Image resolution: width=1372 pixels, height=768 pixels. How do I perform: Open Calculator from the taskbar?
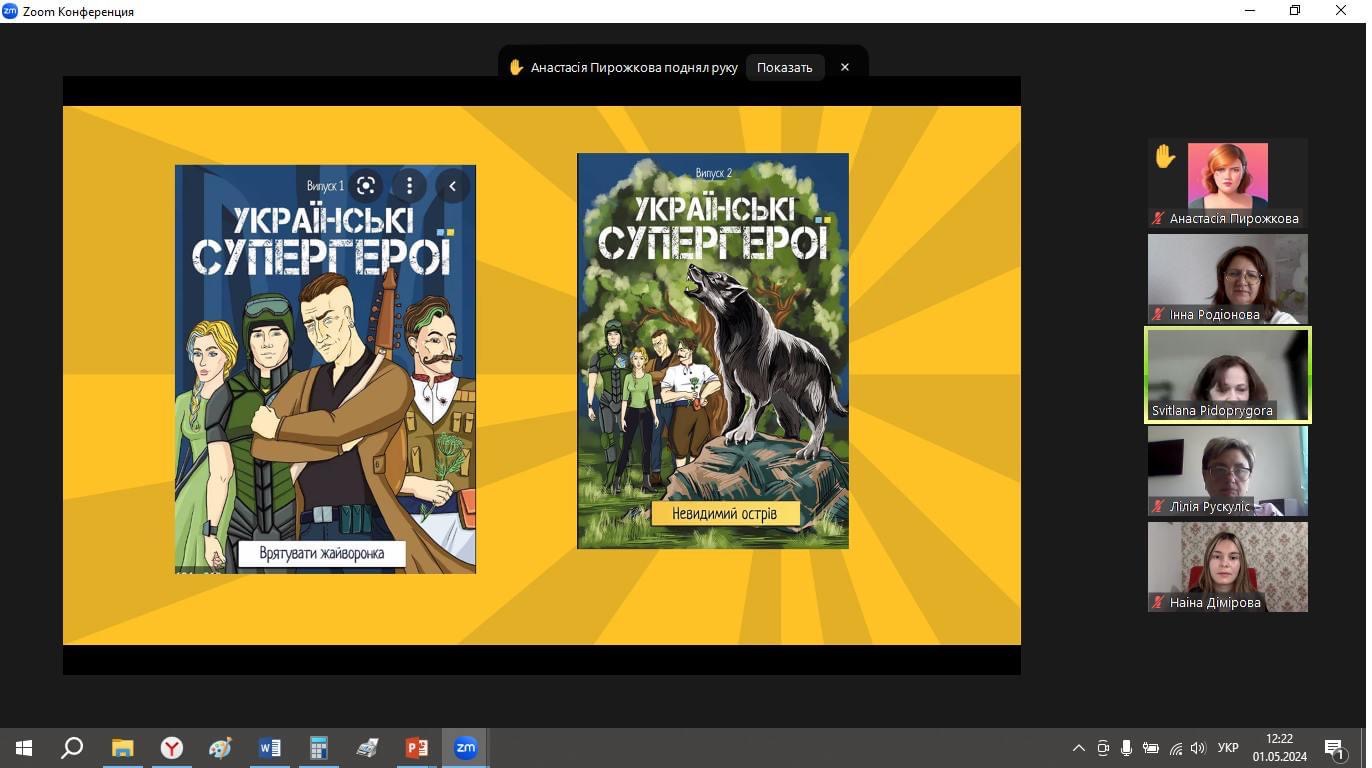tap(318, 748)
